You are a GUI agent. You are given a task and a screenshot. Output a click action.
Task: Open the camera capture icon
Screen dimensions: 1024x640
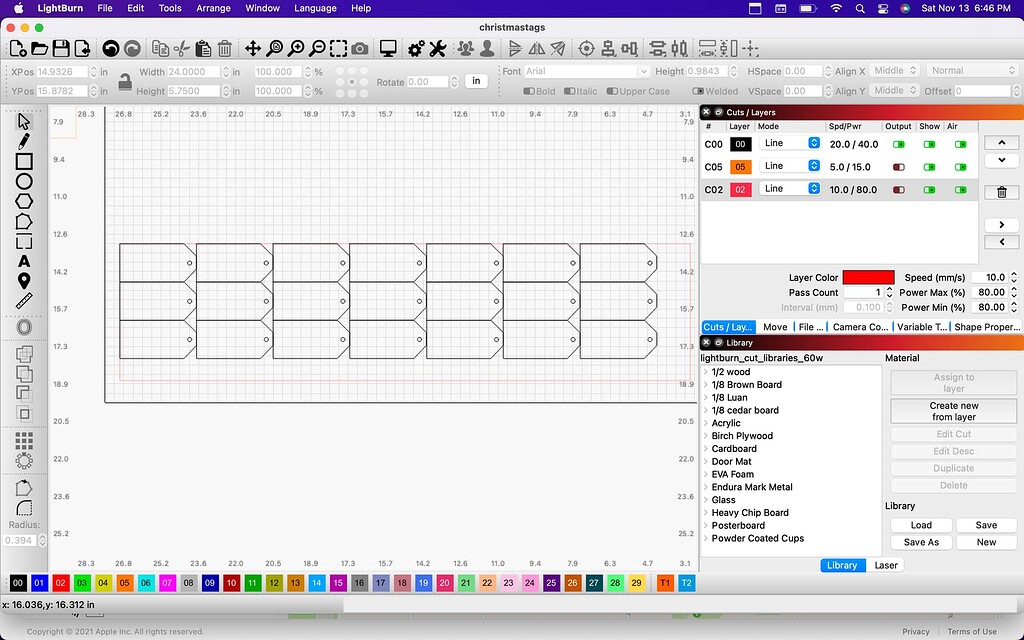(x=360, y=48)
